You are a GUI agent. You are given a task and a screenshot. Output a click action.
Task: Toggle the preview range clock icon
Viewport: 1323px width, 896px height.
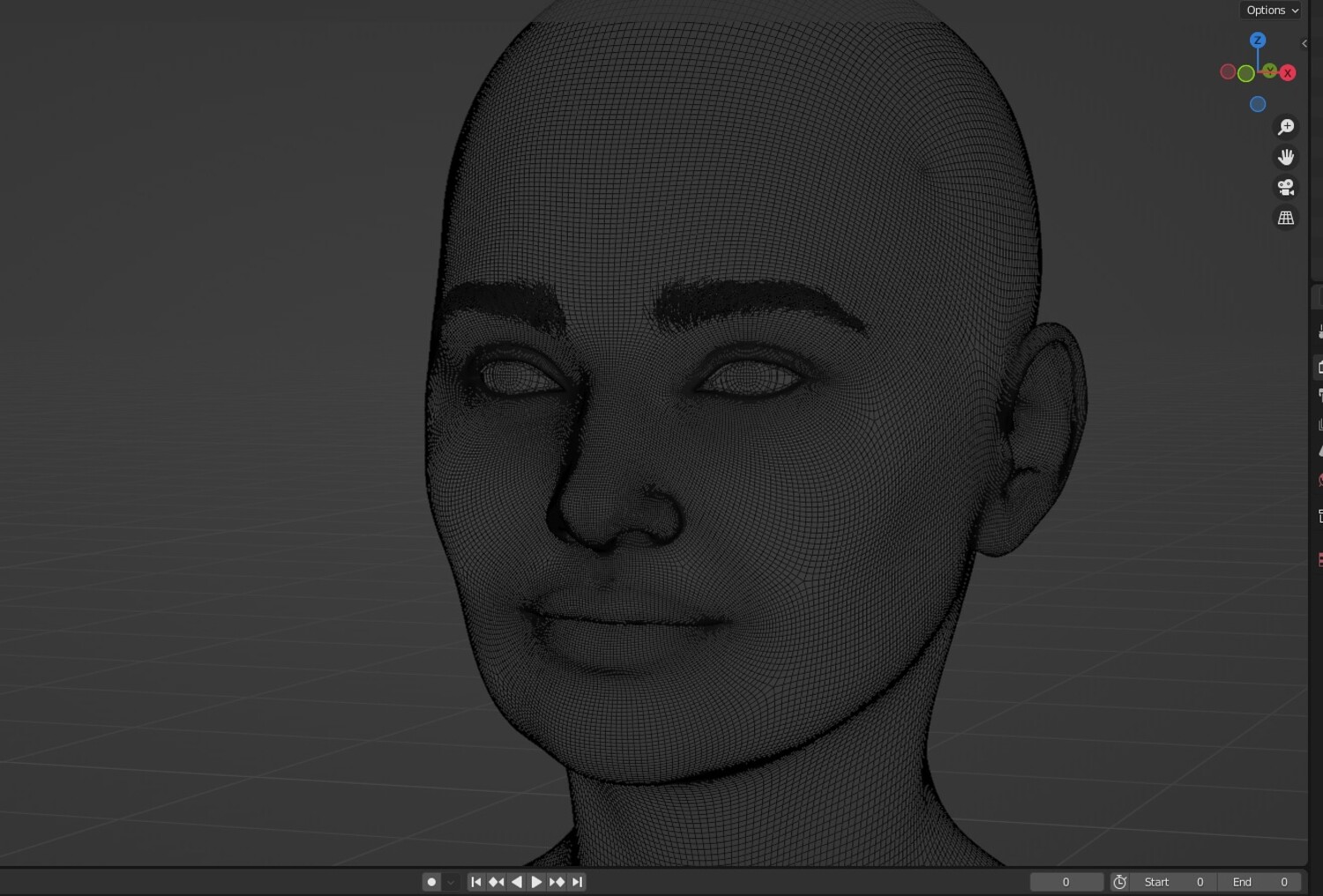click(1120, 882)
